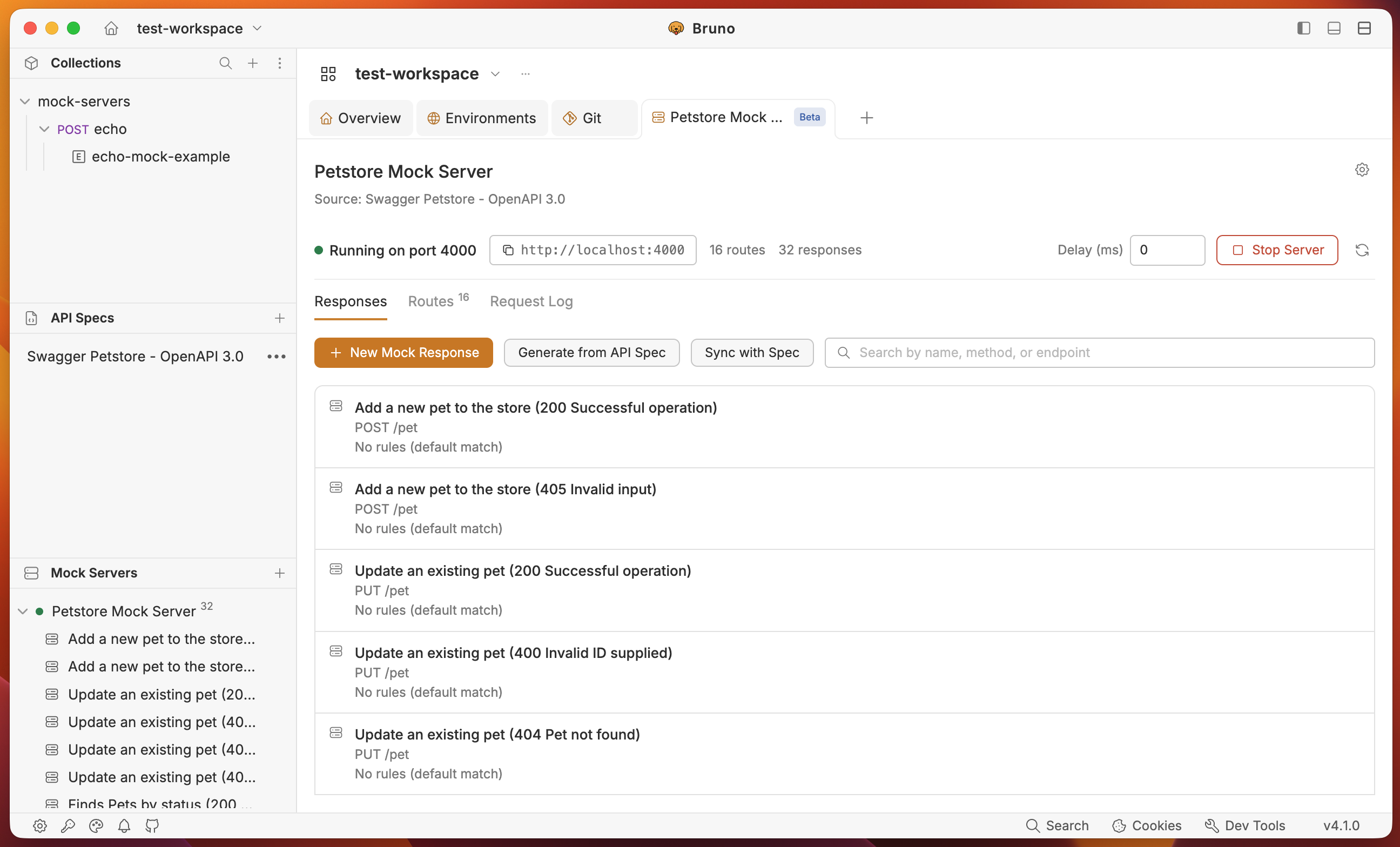The image size is (1400, 847).
Task: Toggle the left sidebar layout icon
Action: coord(1303,28)
